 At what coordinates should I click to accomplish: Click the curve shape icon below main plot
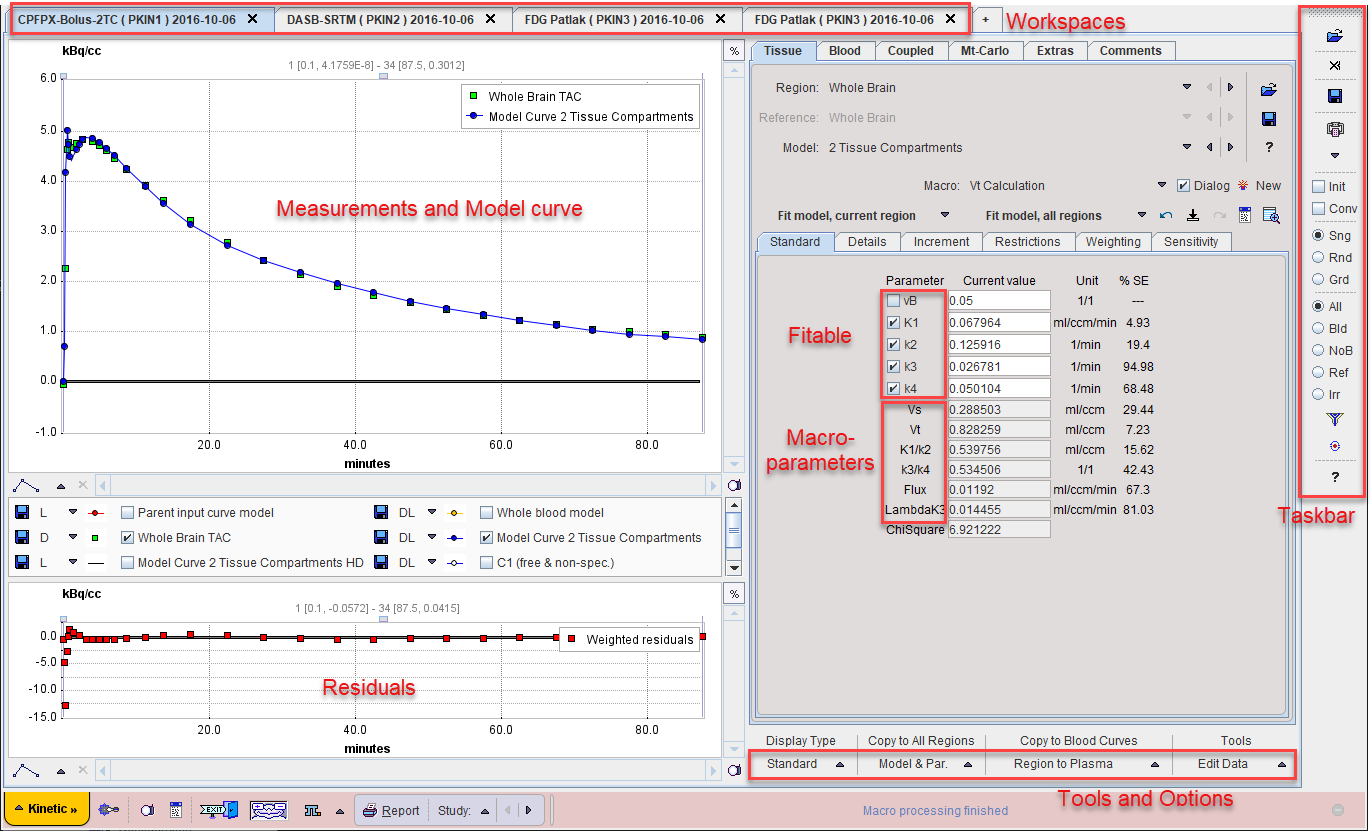click(26, 486)
